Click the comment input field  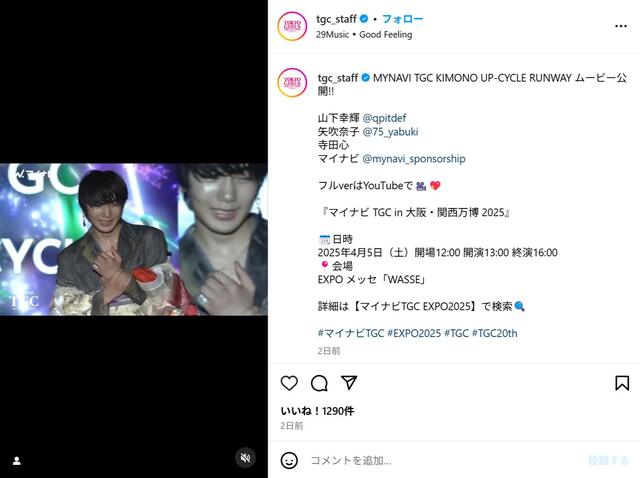pos(445,460)
